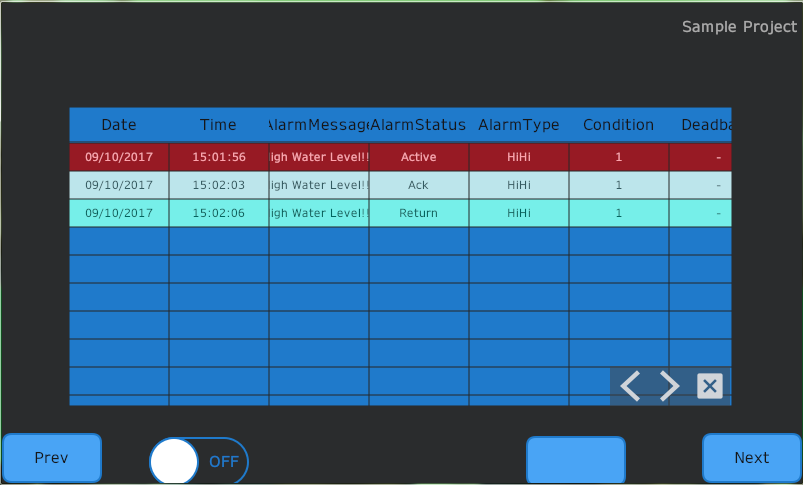Click the Condition column header
Screen dimensions: 803x485
click(x=619, y=125)
